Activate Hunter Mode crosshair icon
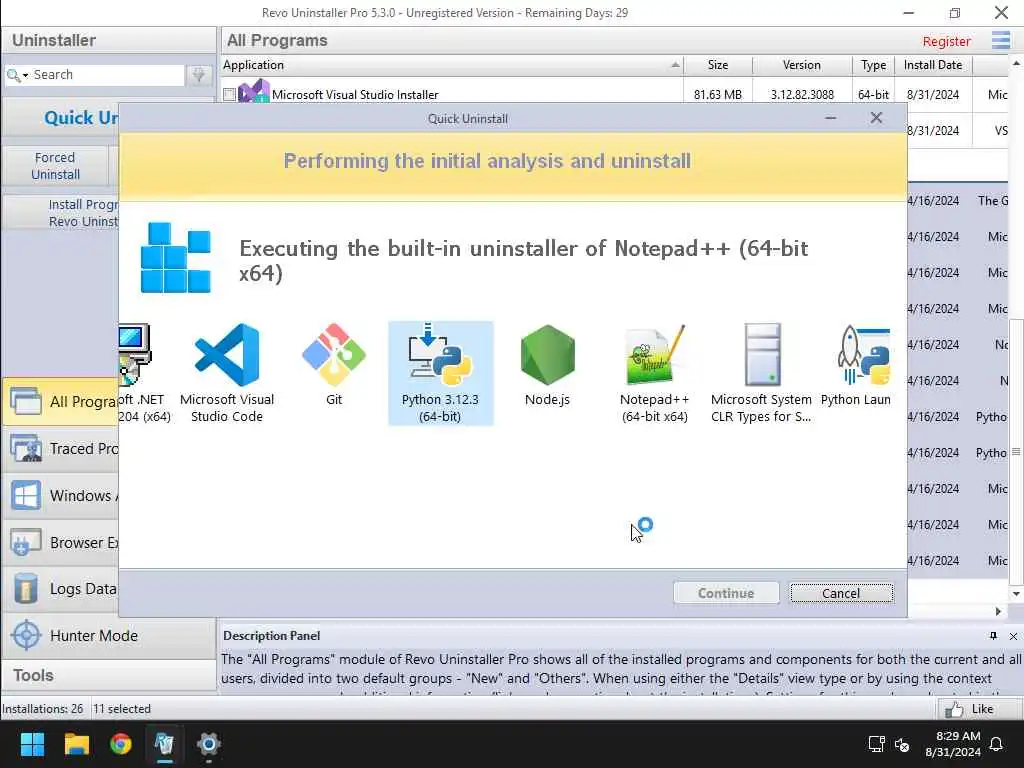 point(26,635)
